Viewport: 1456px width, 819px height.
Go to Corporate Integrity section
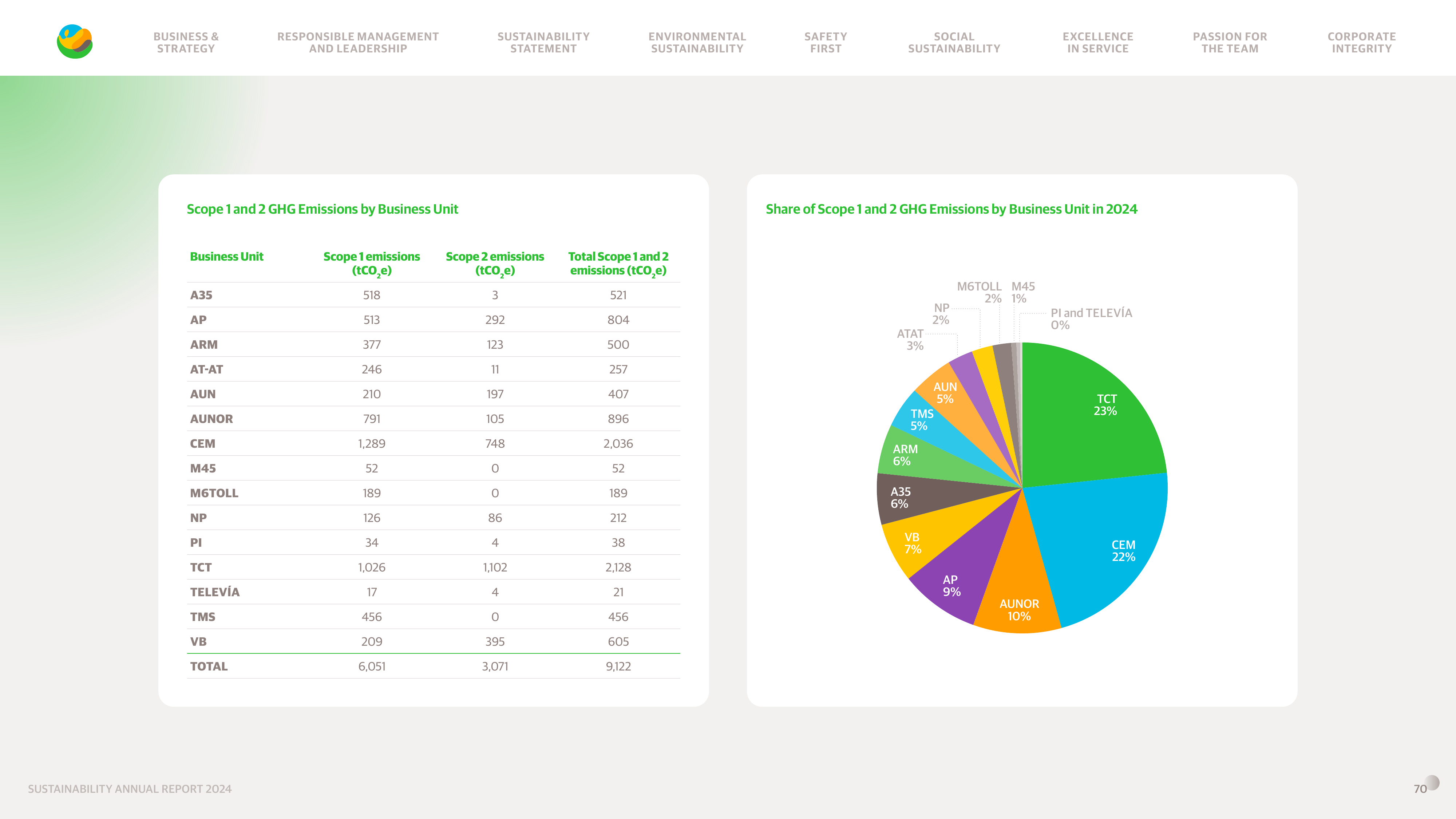point(1362,42)
